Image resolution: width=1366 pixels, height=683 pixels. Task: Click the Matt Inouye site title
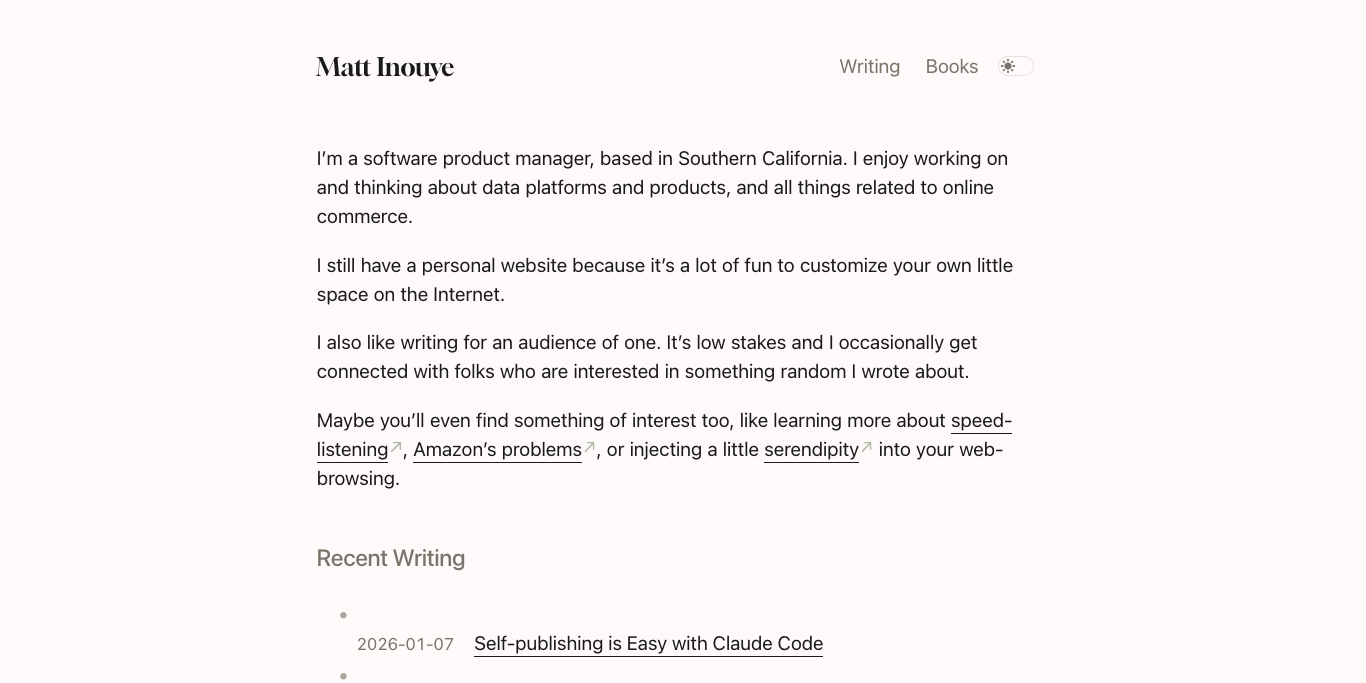point(385,67)
